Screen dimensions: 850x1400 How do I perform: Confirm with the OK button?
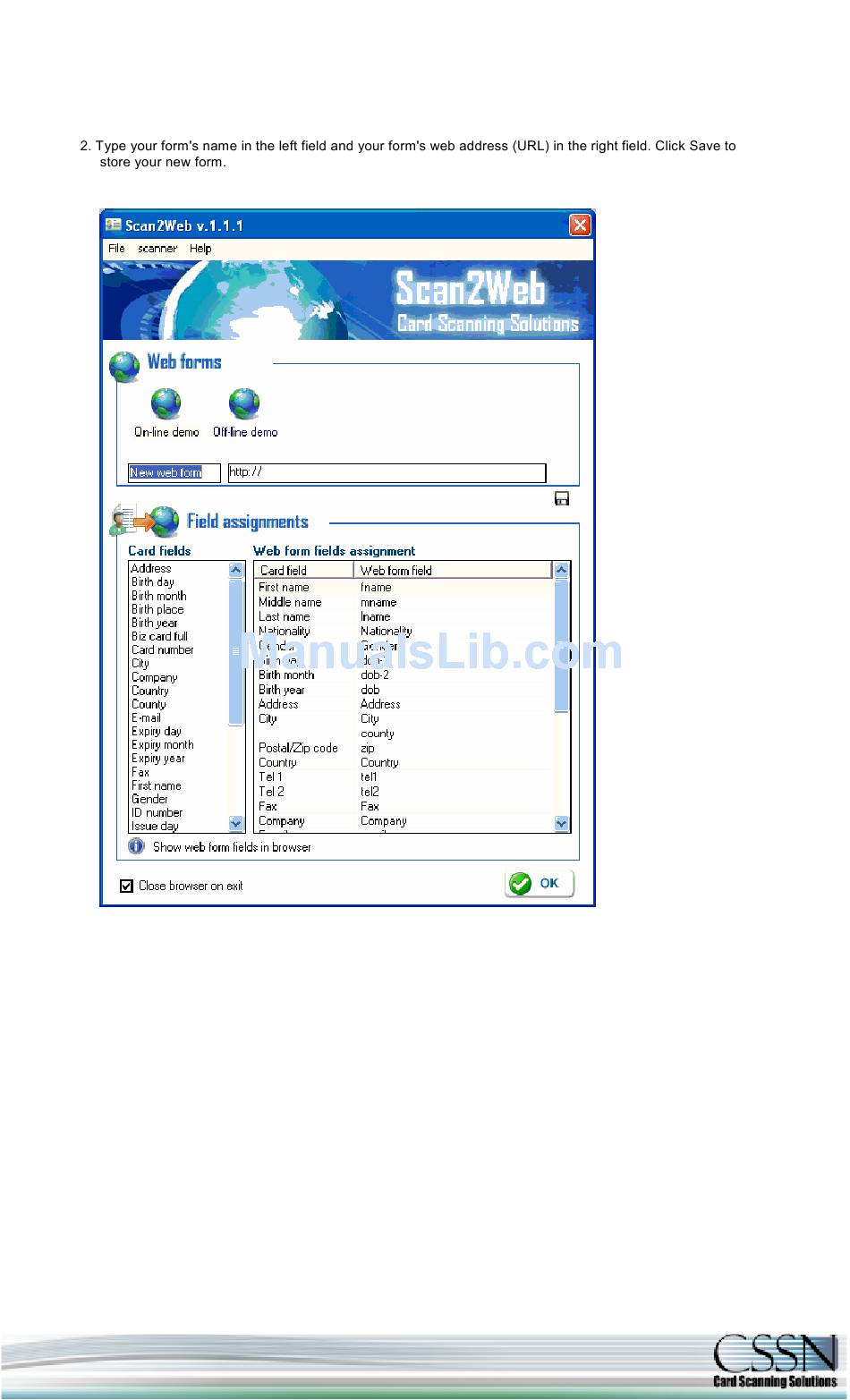click(x=539, y=884)
